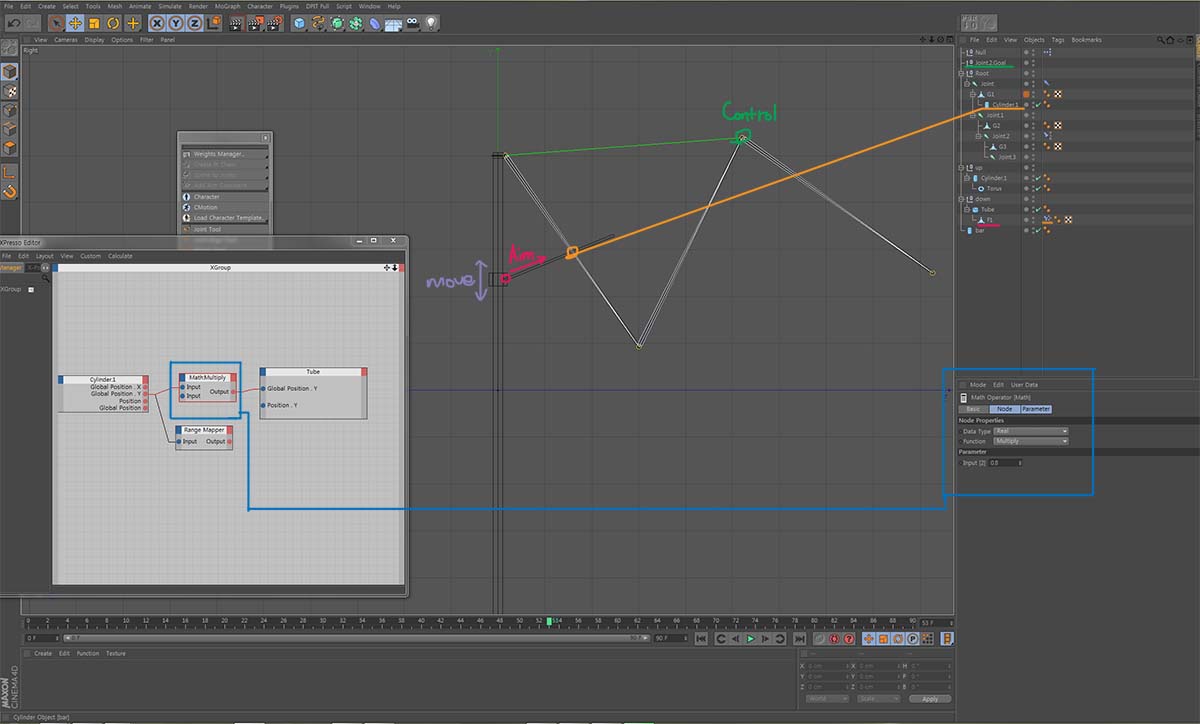Image resolution: width=1200 pixels, height=724 pixels.
Task: Click Render View clapperboard icon
Action: pos(235,23)
